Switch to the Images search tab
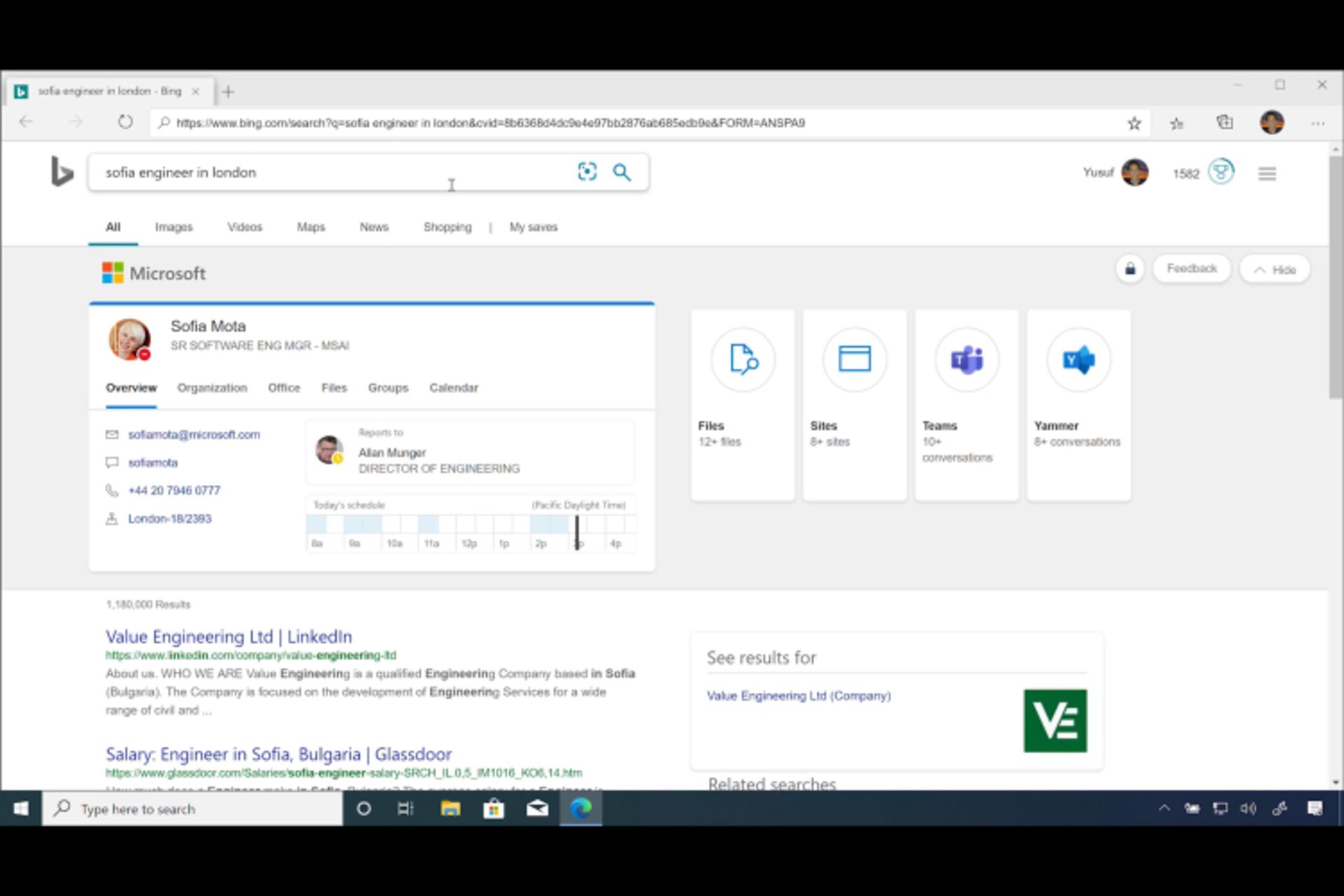1344x896 pixels. 173,227
